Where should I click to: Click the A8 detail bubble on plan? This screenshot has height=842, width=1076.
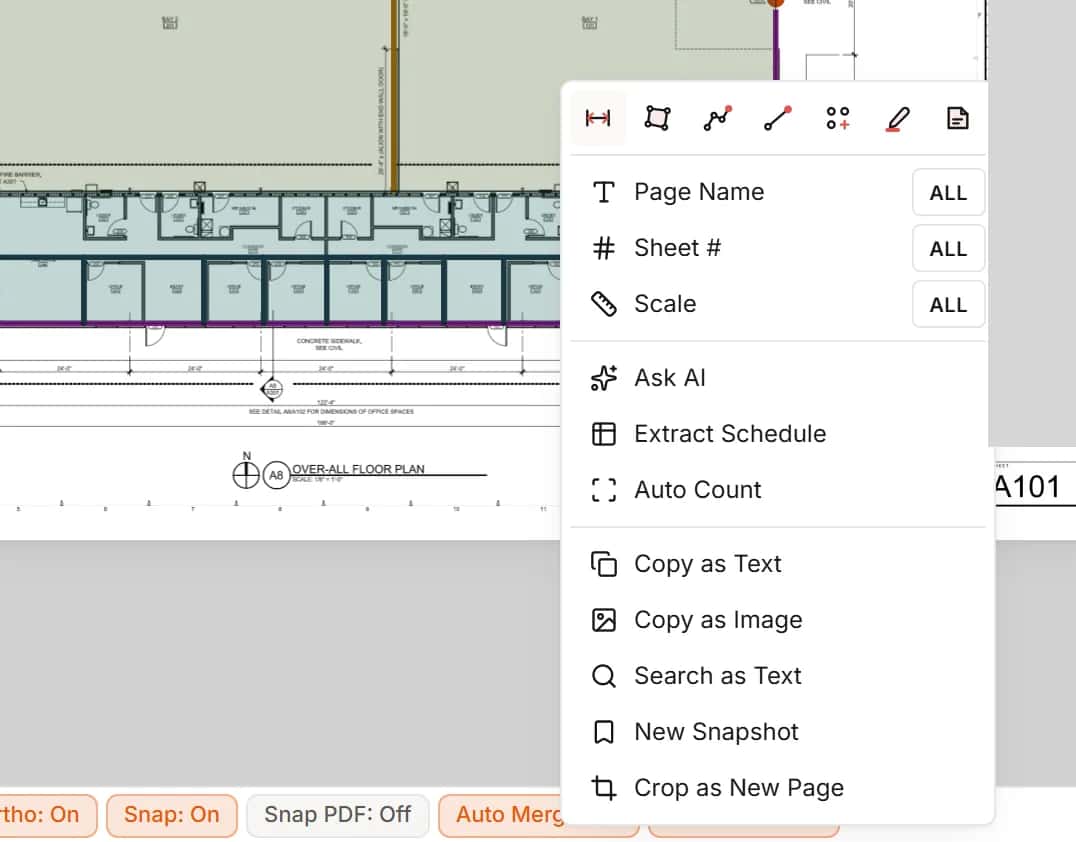coord(276,475)
